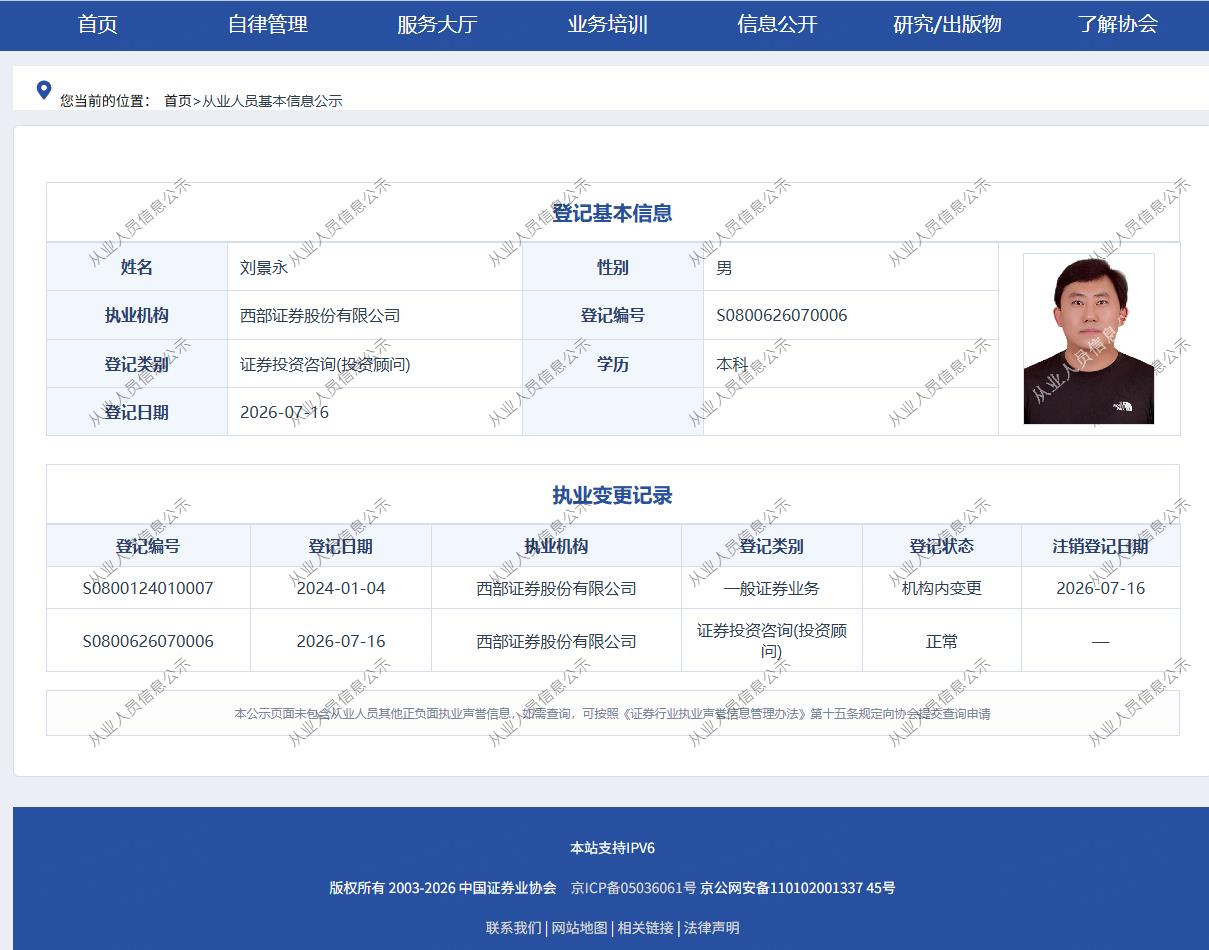Click the 版权所有 2003-2026 中国证券业协会 text
This screenshot has height=950, width=1209.
[443, 888]
